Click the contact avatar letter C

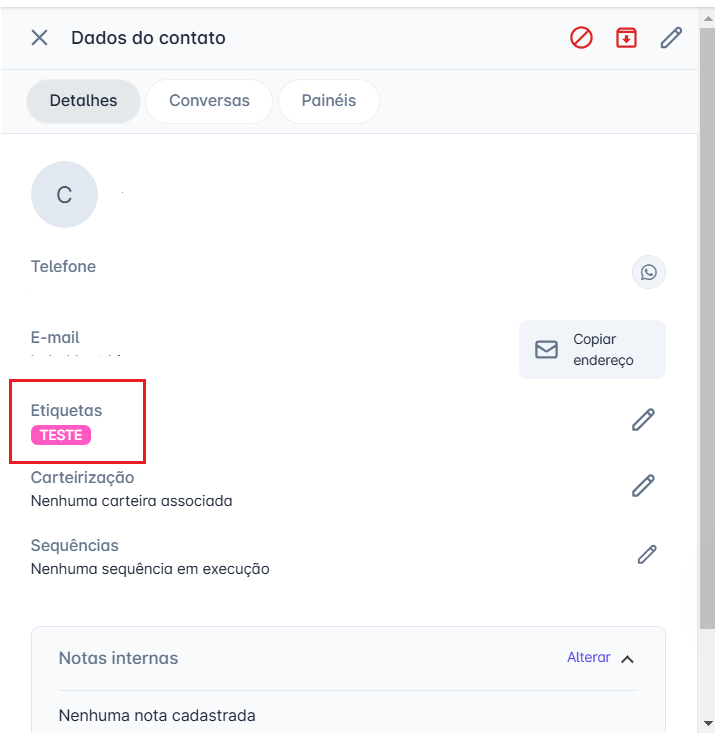point(64,195)
